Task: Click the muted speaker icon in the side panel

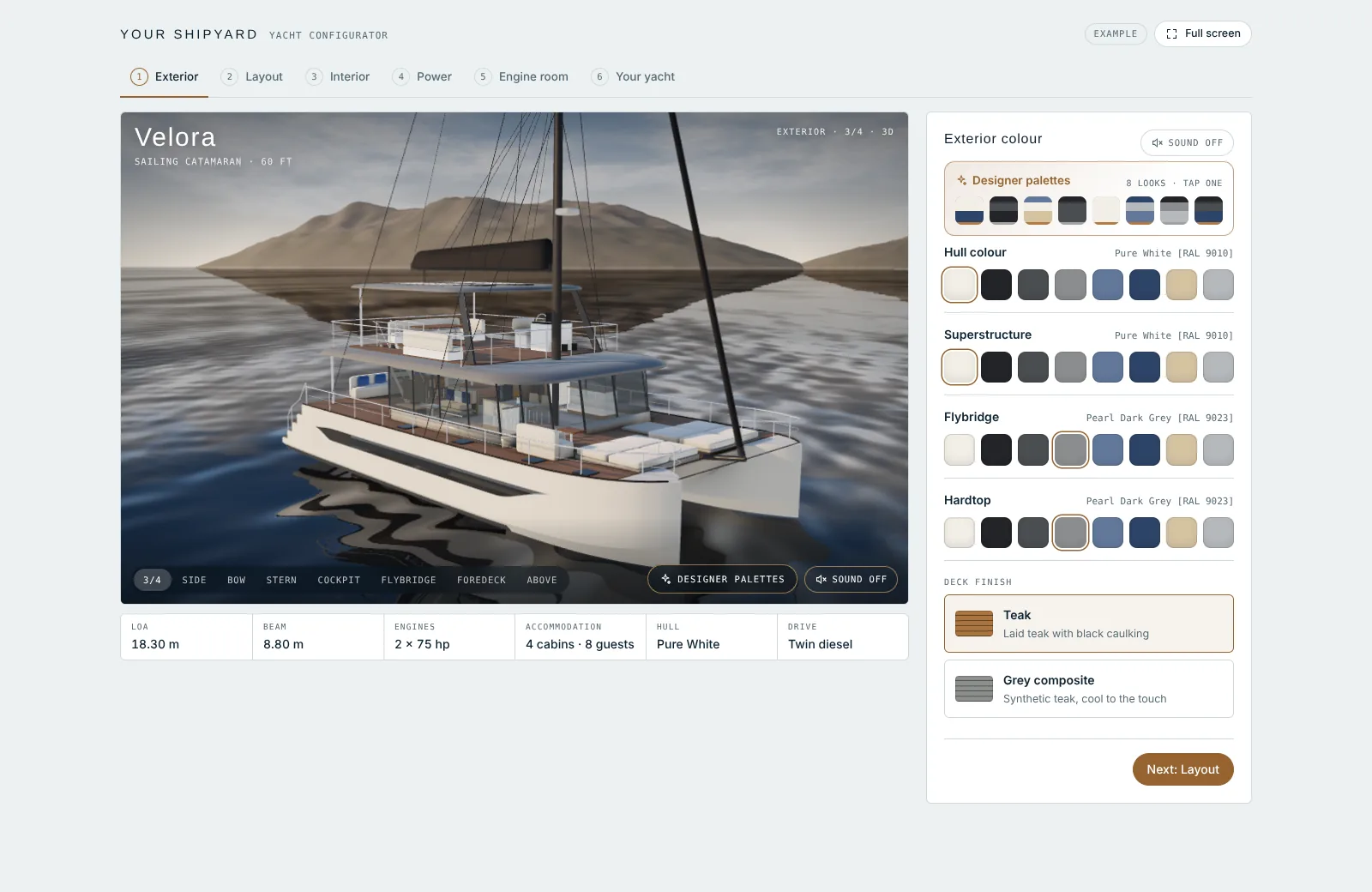Action: 1157,142
